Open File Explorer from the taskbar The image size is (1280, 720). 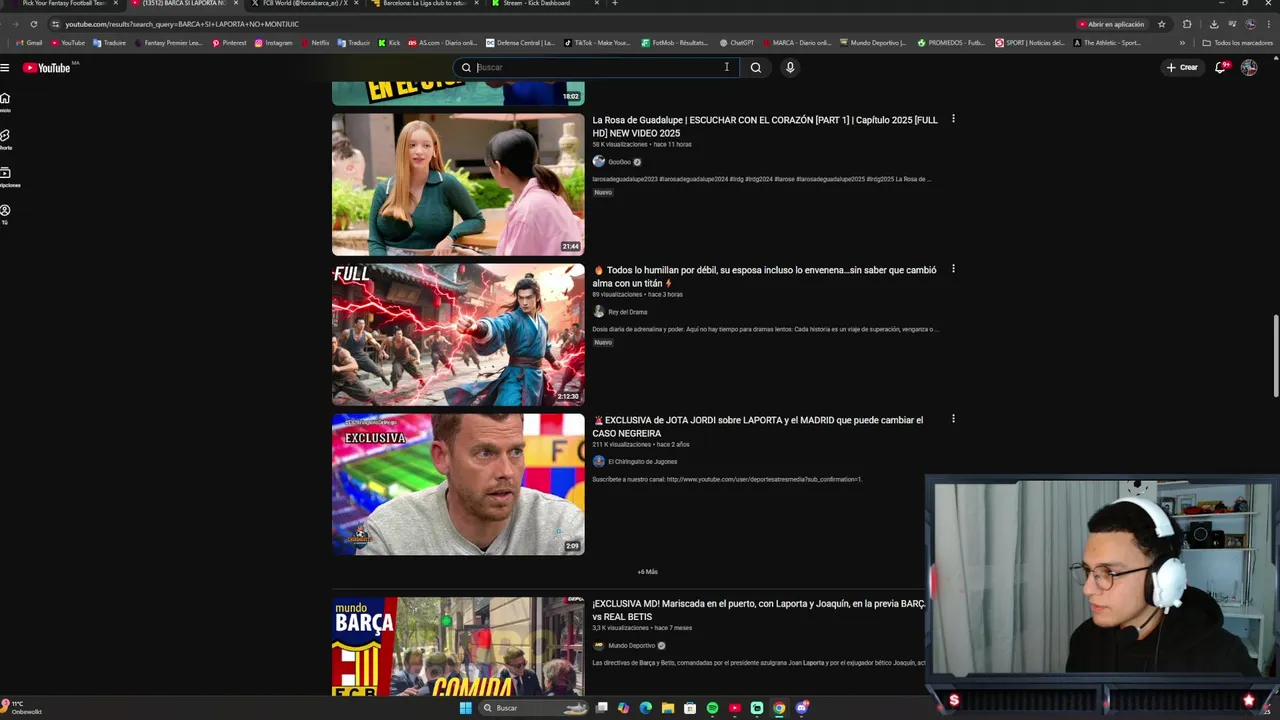pos(668,708)
